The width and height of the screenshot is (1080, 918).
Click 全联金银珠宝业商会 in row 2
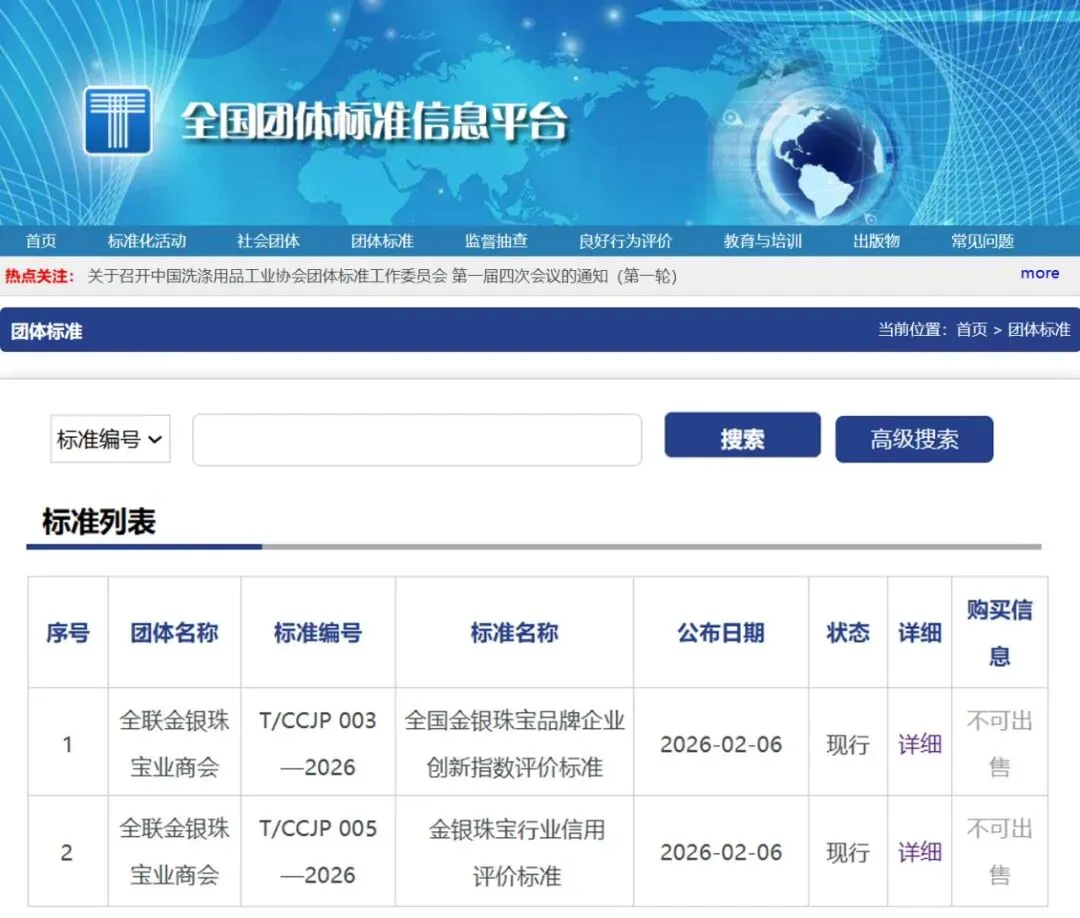click(x=174, y=852)
